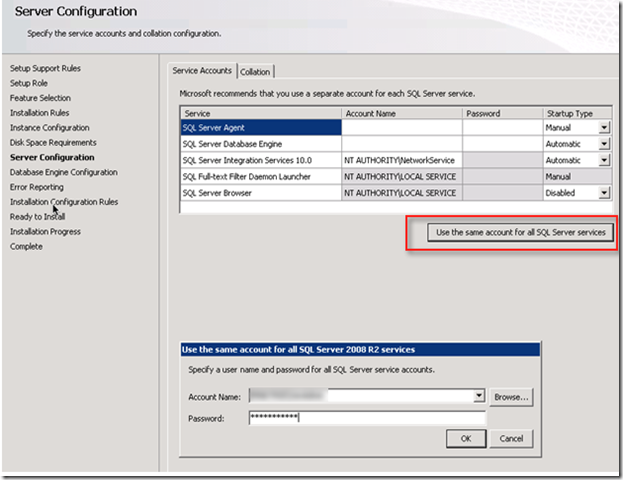Select the Service Accounts tab

pos(202,71)
